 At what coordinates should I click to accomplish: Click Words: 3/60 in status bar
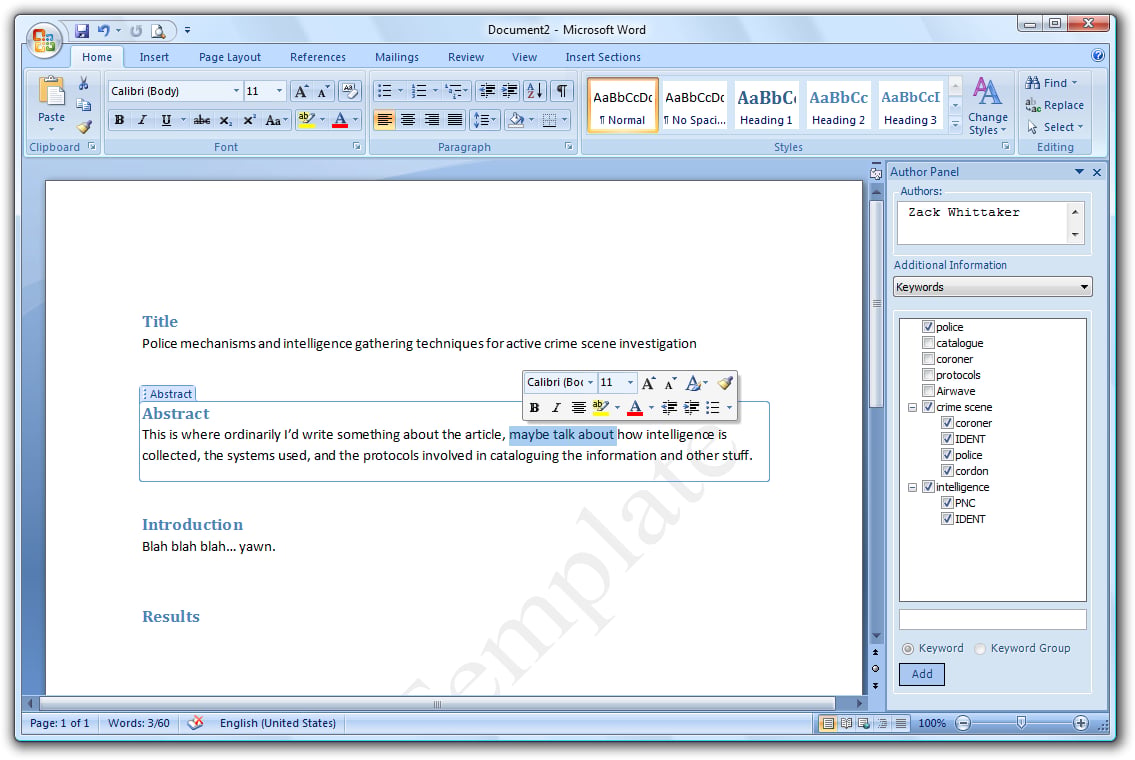point(138,722)
